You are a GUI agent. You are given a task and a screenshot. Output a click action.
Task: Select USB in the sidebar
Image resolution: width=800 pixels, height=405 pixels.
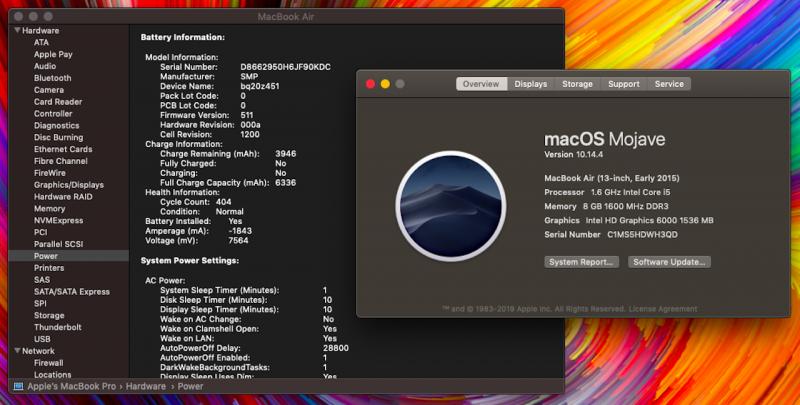pyautogui.click(x=42, y=339)
